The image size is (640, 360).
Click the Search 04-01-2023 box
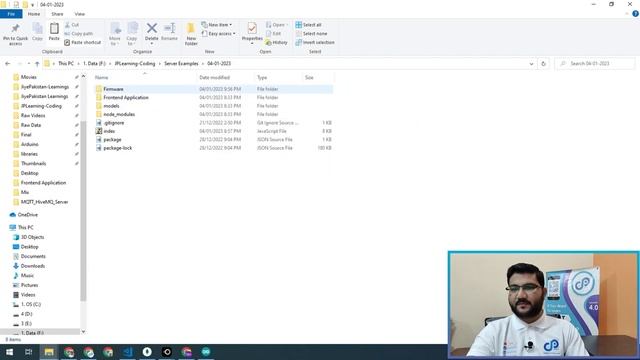595,64
